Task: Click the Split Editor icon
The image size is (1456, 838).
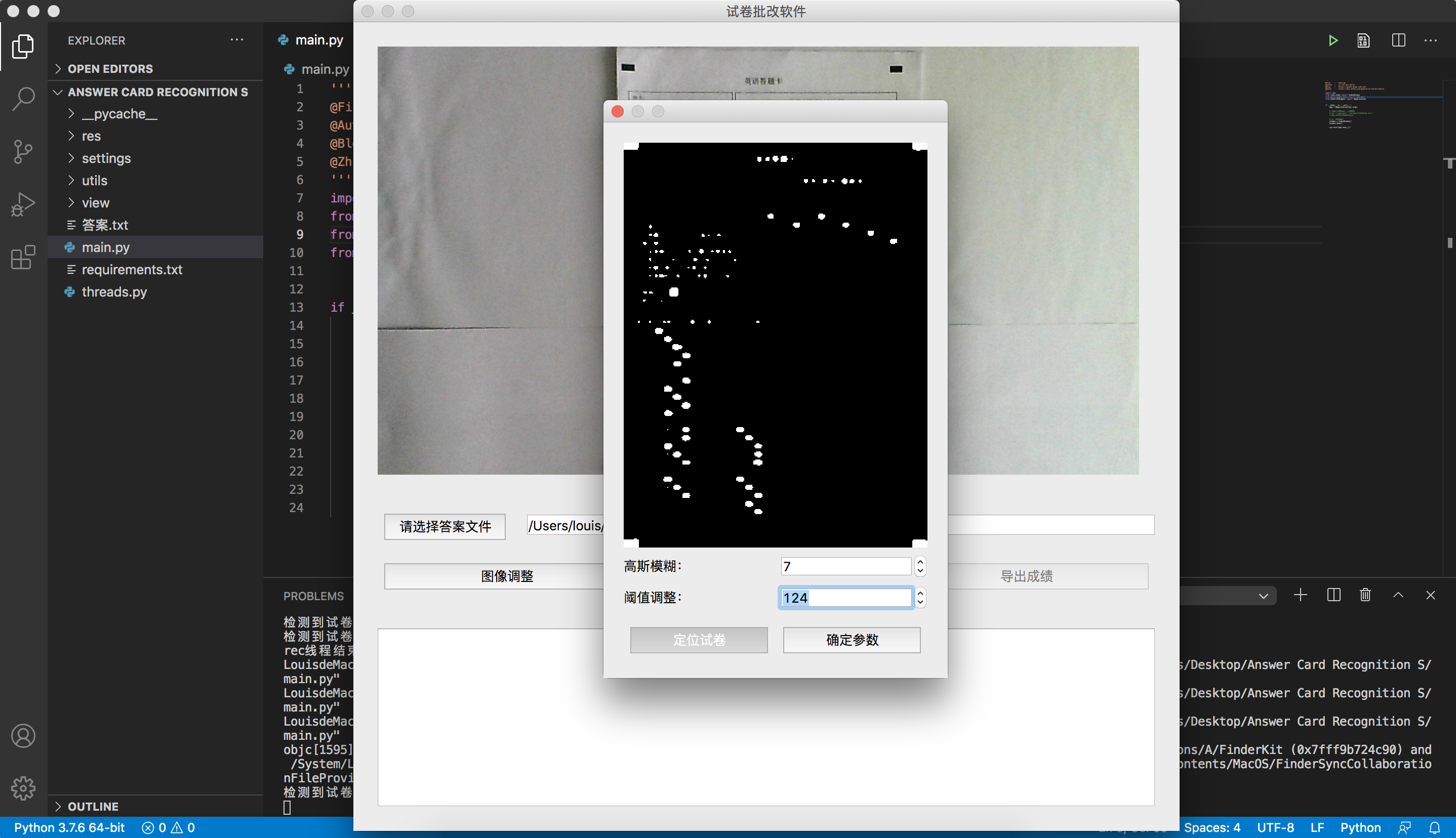Action: point(1398,40)
